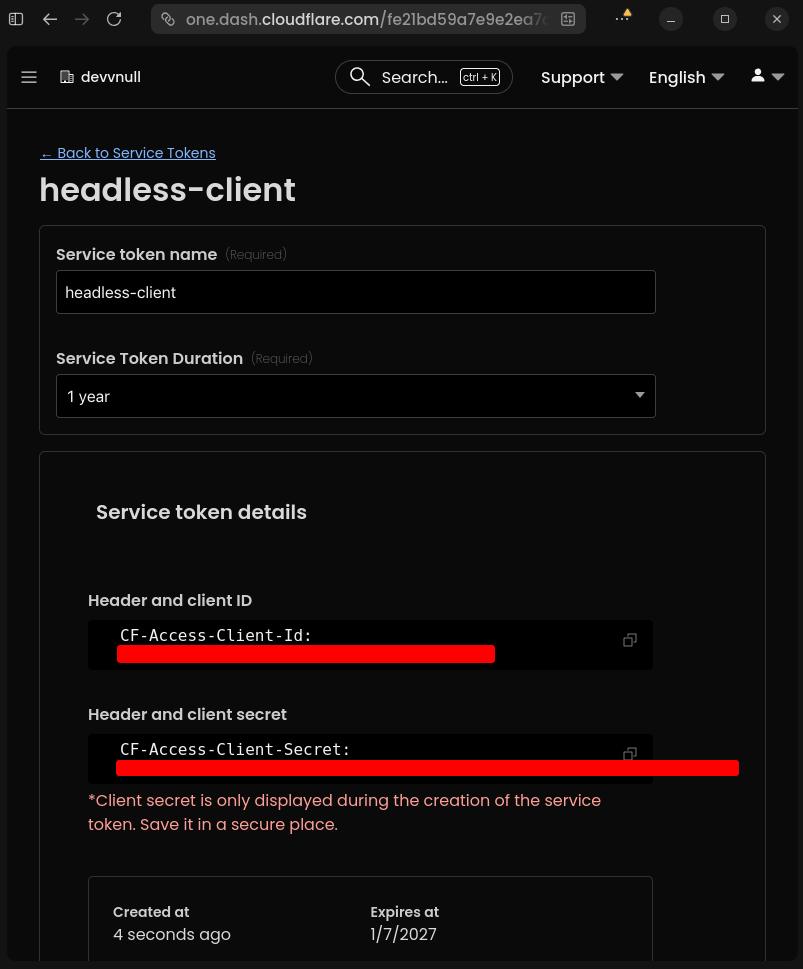Viewport: 803px width, 969px height.
Task: Copy the CF-Access-Client-Secret value
Action: (629, 754)
